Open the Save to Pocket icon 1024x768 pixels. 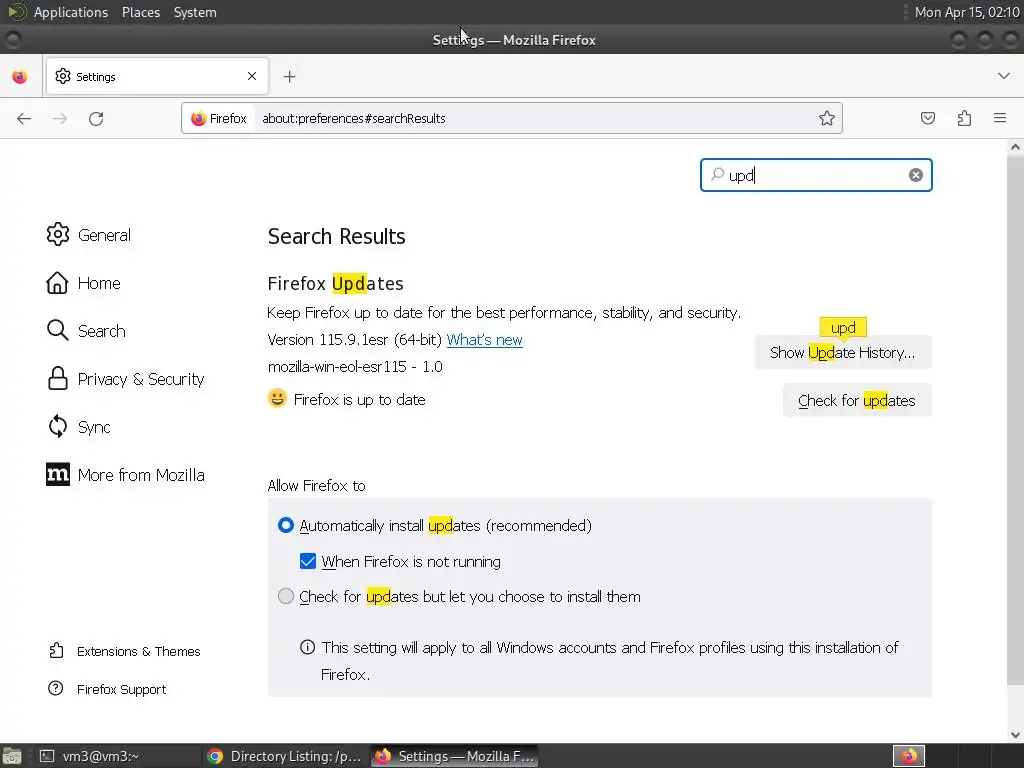click(x=927, y=118)
